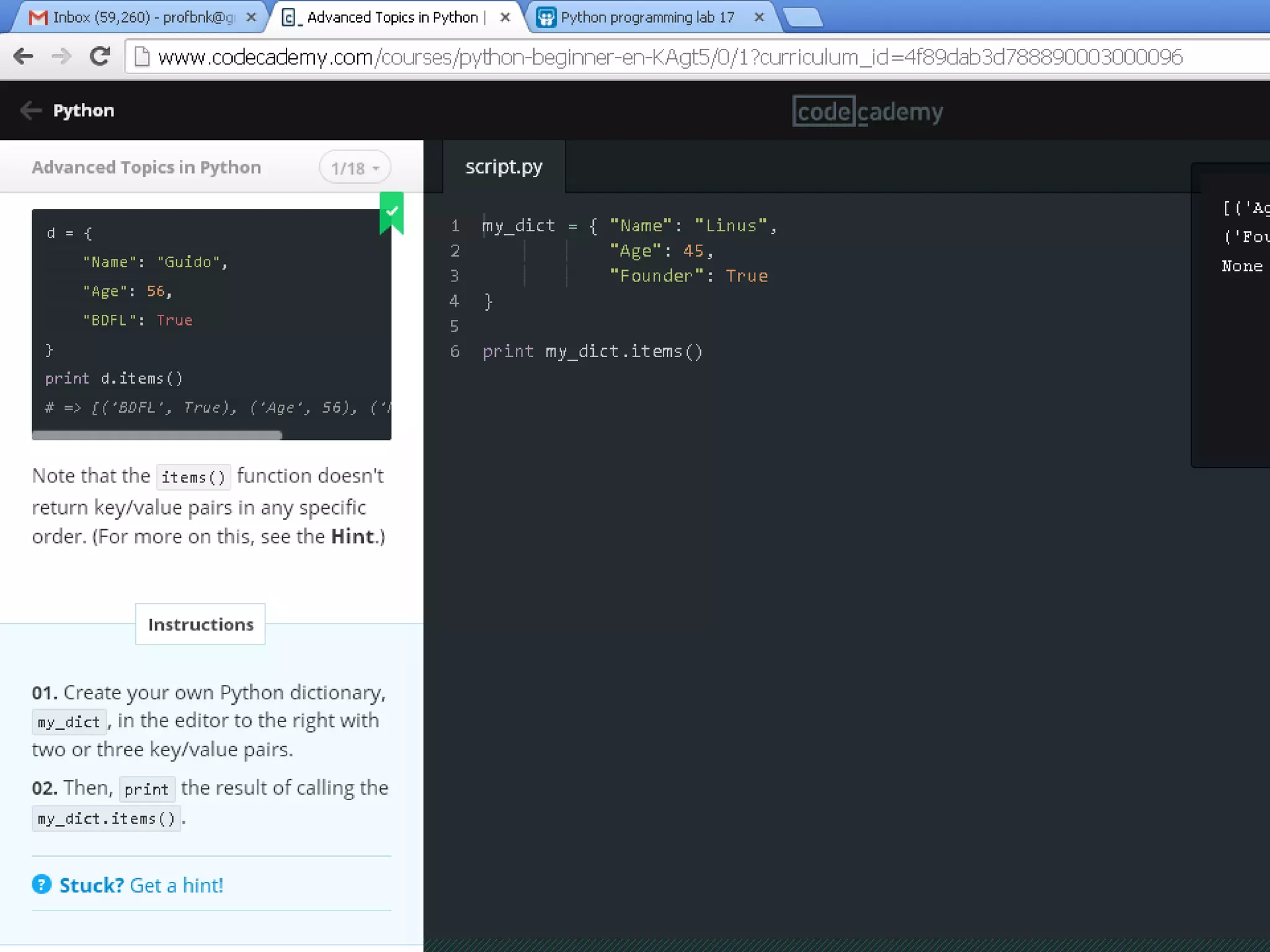Go back to Python course via the header back arrow
This screenshot has height=952, width=1270.
[30, 111]
